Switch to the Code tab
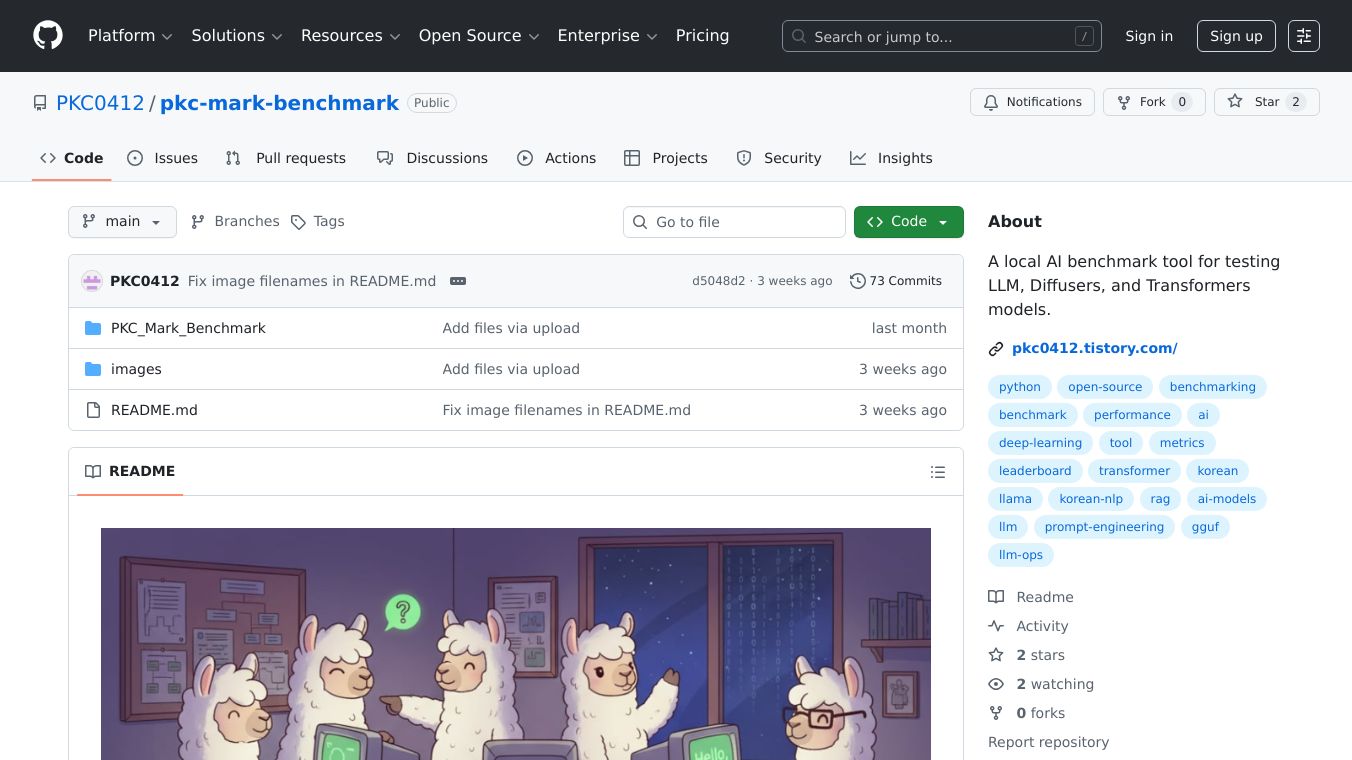Image resolution: width=1352 pixels, height=760 pixels. pyautogui.click(x=72, y=158)
